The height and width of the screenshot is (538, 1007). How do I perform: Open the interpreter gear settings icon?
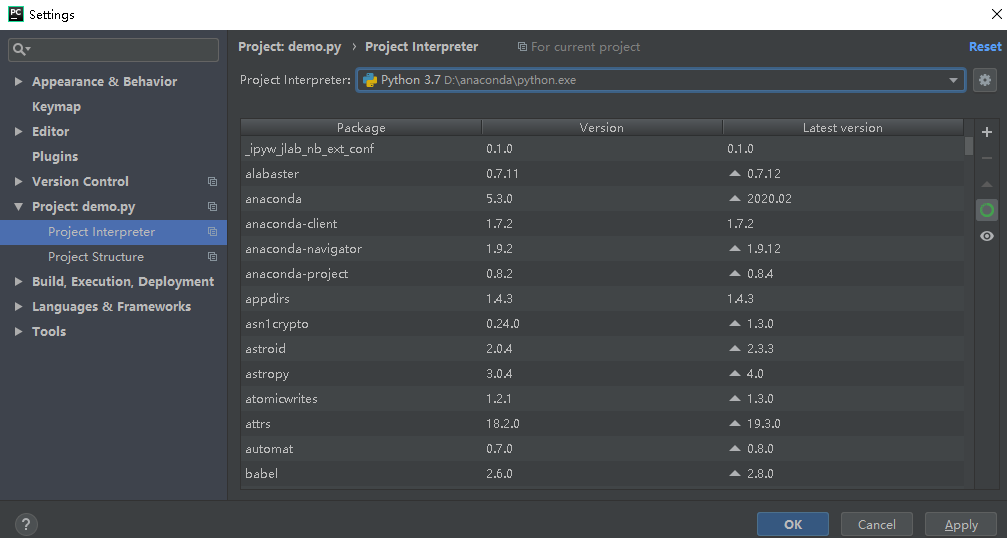pos(985,80)
